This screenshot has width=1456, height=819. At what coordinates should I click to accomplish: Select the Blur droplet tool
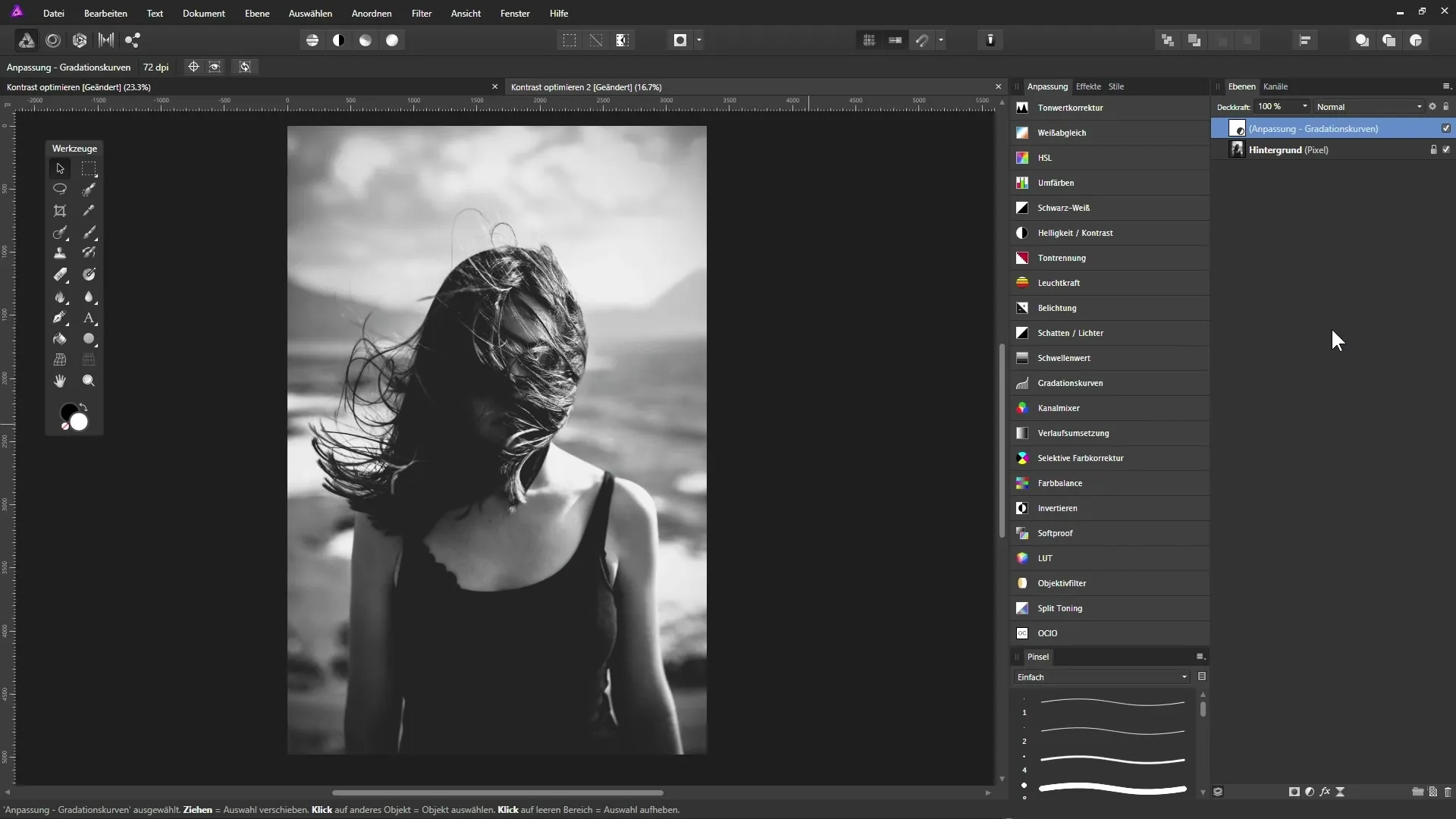(89, 297)
